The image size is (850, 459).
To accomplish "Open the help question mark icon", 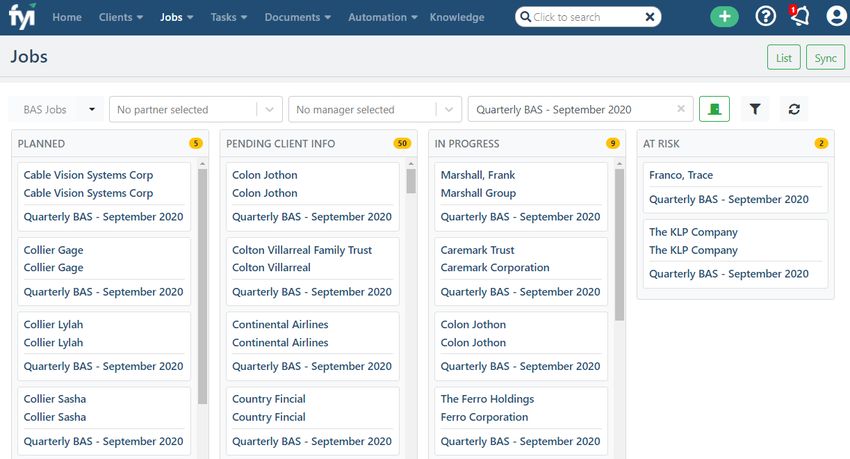I will [x=765, y=17].
